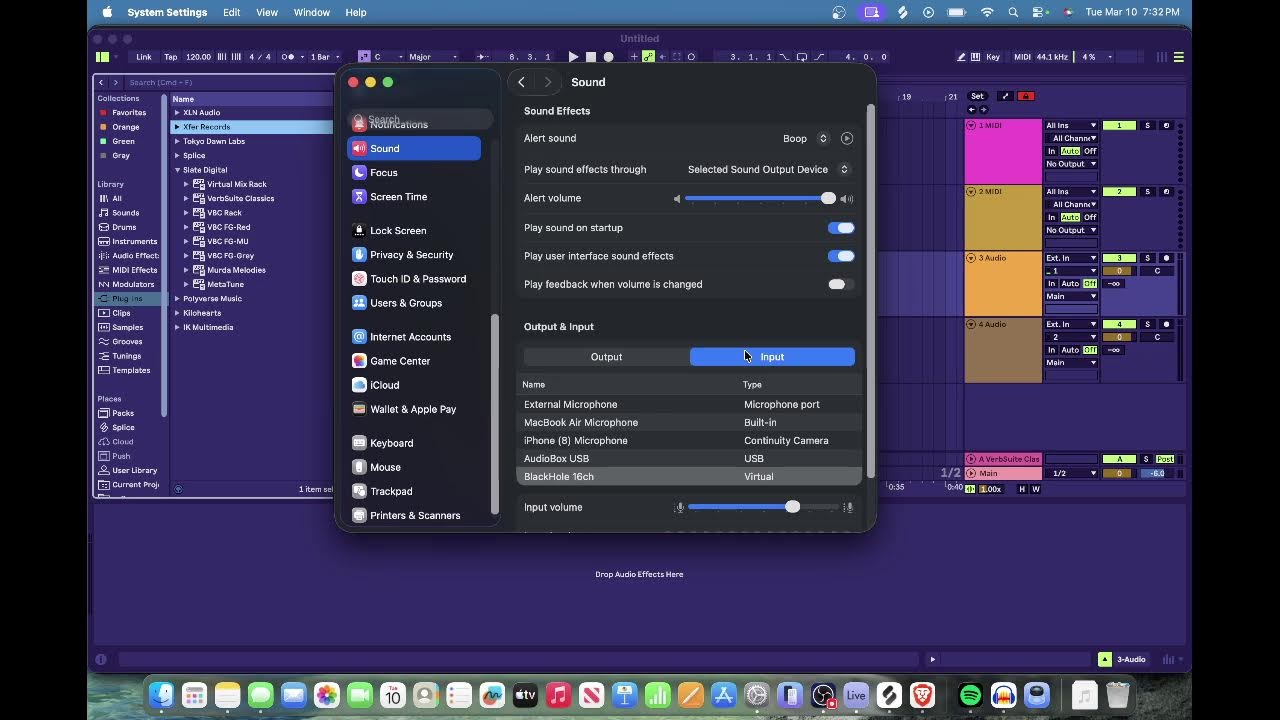Open Game Center settings
Viewport: 1280px width, 720px height.
point(414,361)
